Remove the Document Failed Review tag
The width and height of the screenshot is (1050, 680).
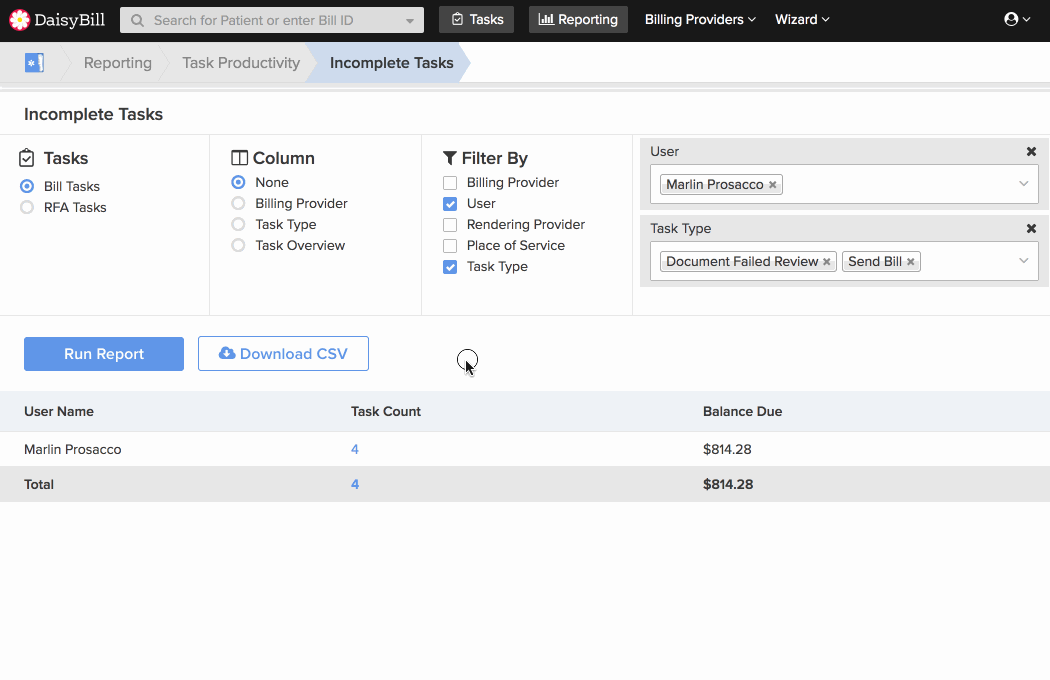[827, 262]
